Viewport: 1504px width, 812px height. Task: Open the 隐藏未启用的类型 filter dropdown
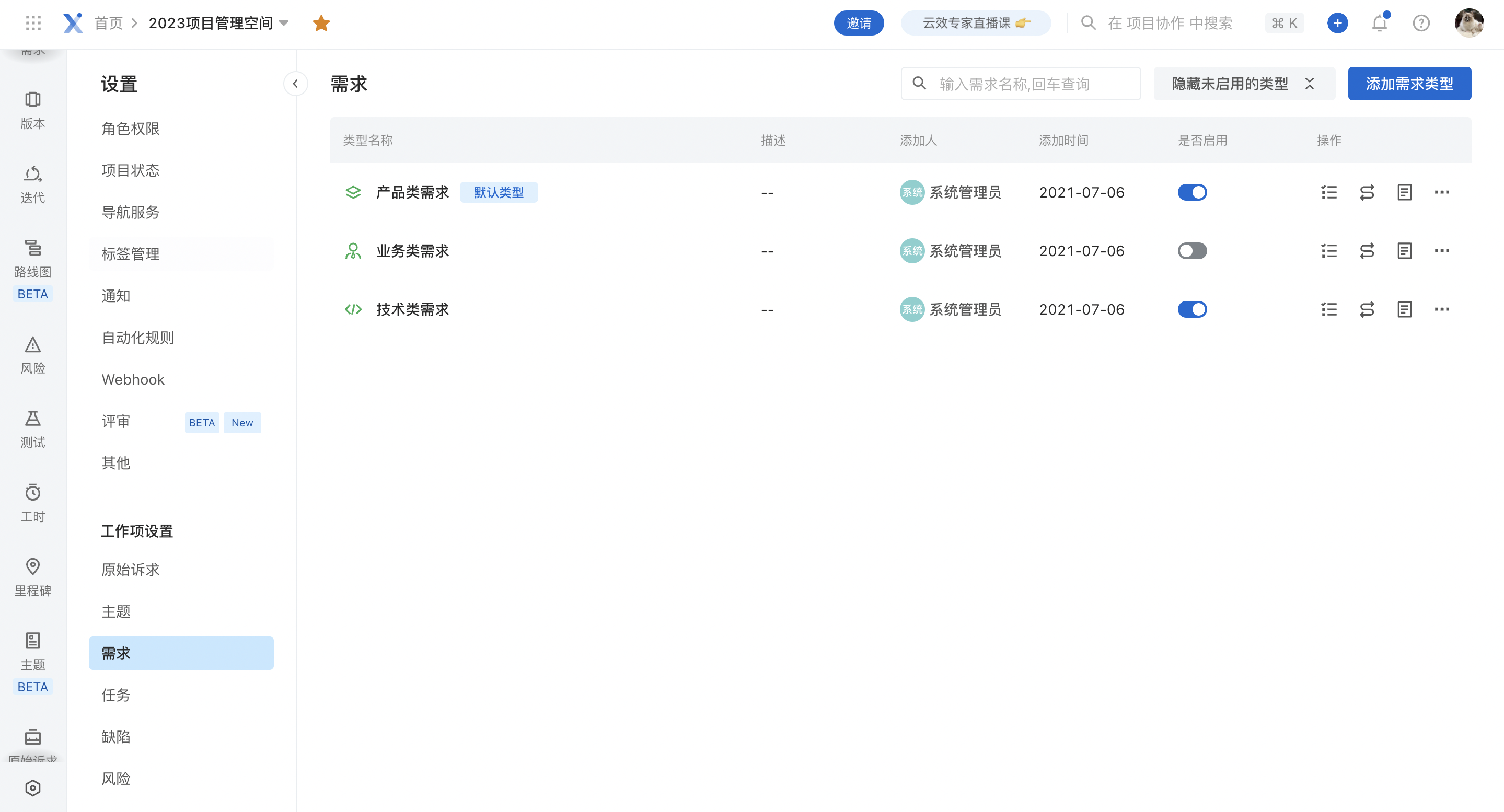[1244, 84]
